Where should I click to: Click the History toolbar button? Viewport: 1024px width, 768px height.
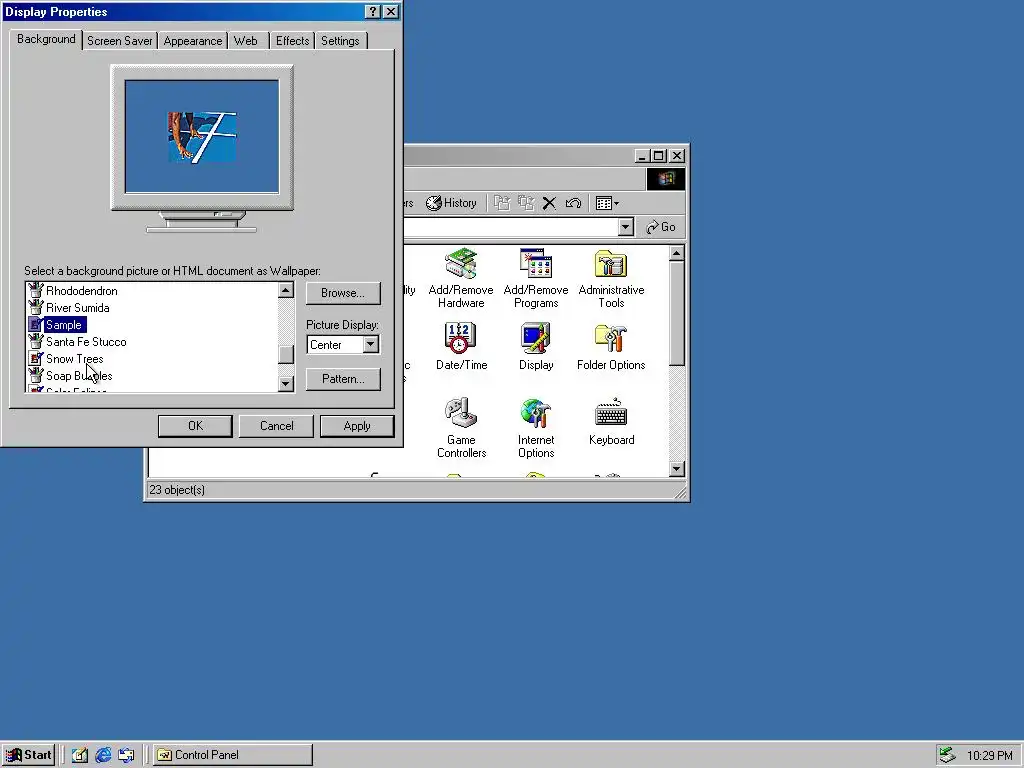451,203
